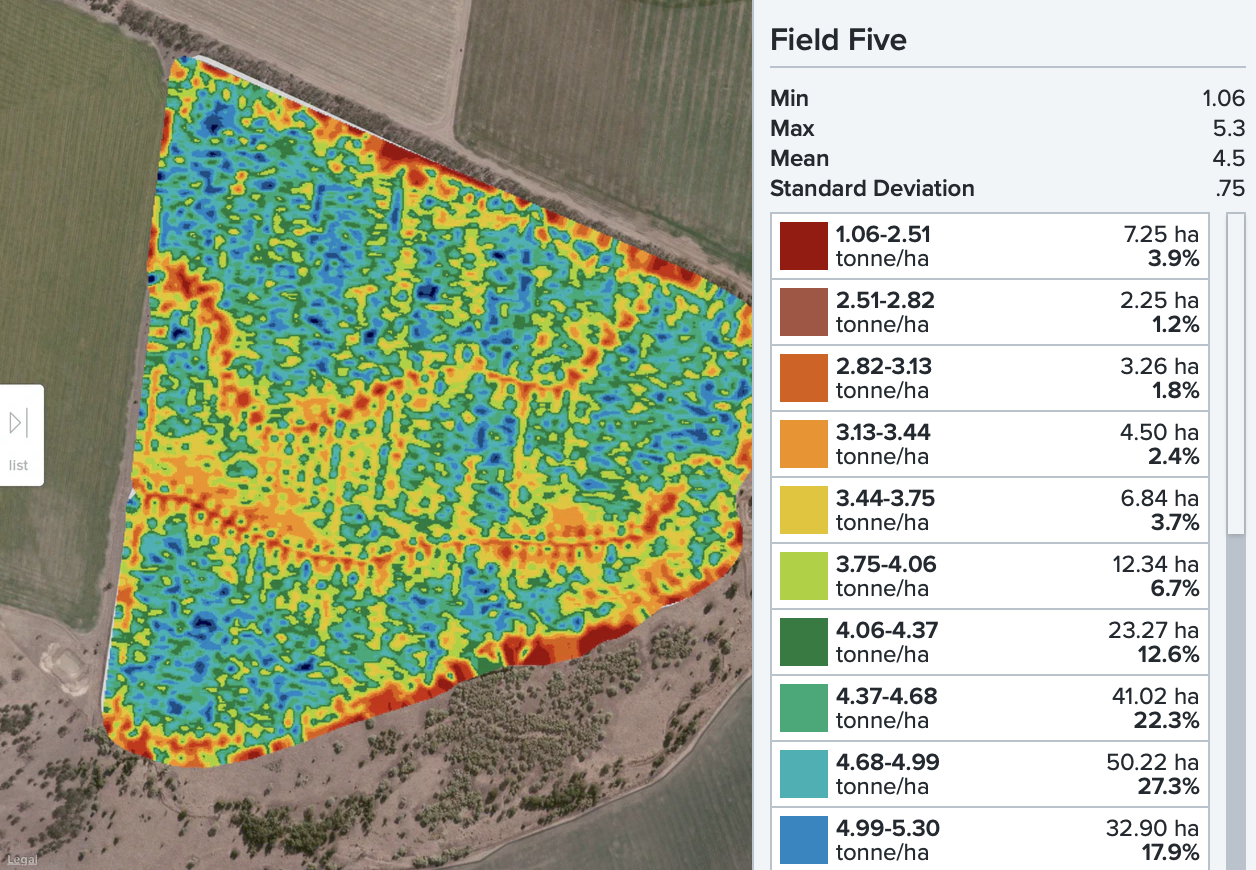Select the teal 4.68-4.99 swatch
Viewport: 1256px width, 870px height.
pyautogui.click(x=804, y=774)
